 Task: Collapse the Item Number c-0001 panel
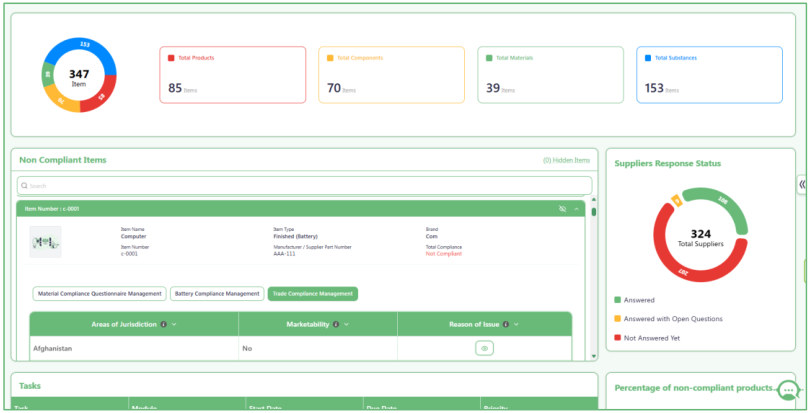(577, 209)
